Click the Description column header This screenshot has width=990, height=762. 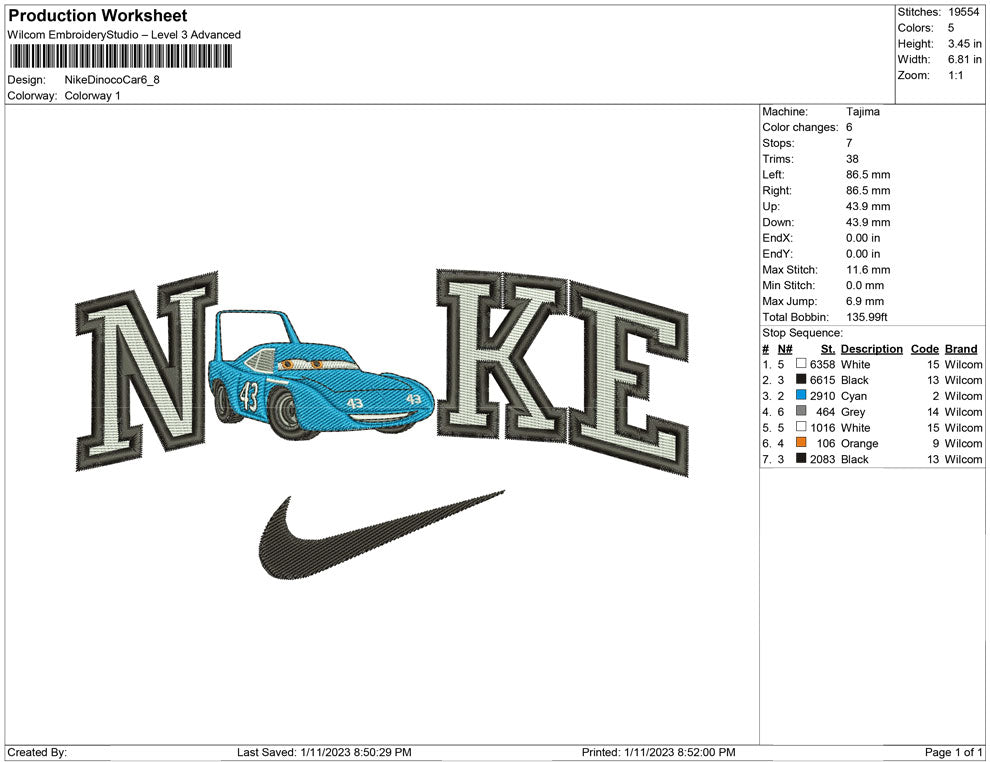pyautogui.click(x=871, y=349)
